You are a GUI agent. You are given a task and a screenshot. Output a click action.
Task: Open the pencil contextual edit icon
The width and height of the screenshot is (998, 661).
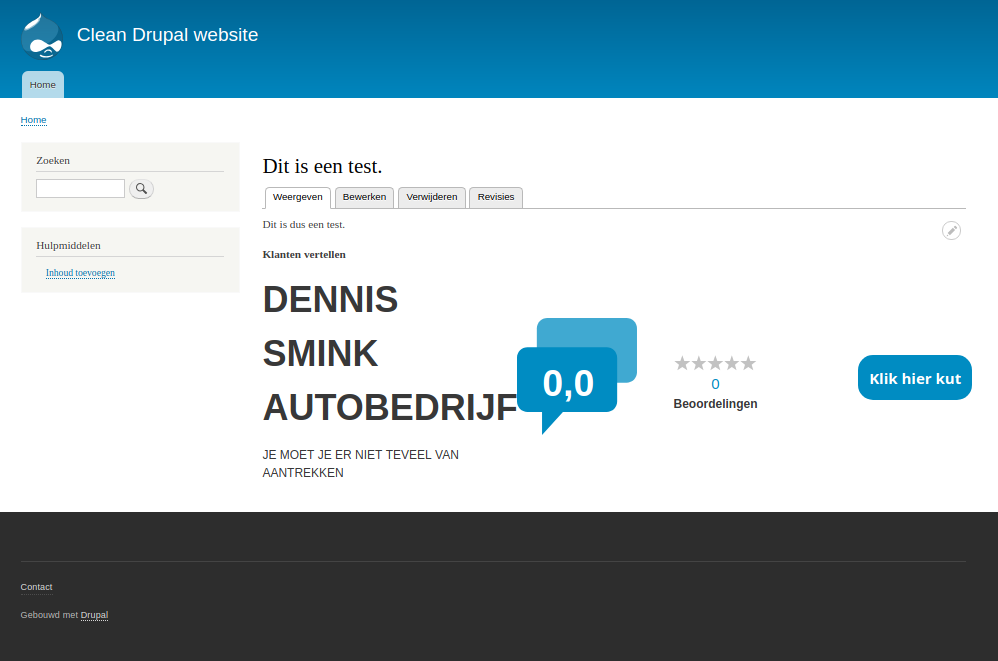click(951, 230)
